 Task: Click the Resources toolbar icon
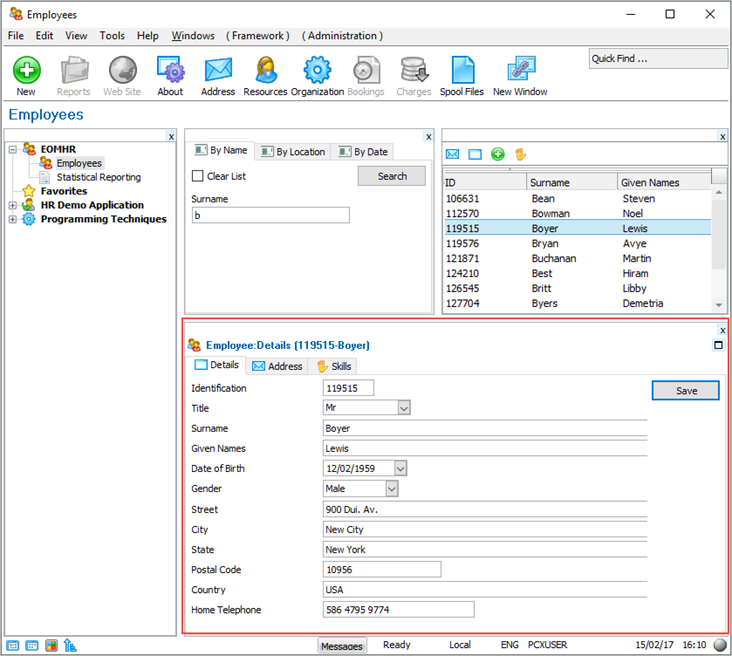pos(265,71)
